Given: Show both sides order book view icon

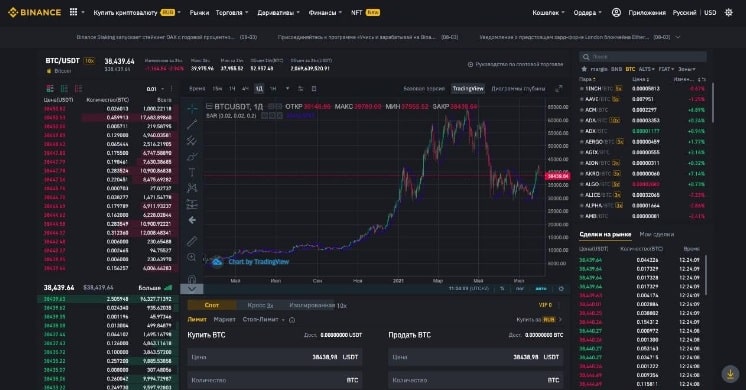Looking at the screenshot, I should tap(50, 88).
